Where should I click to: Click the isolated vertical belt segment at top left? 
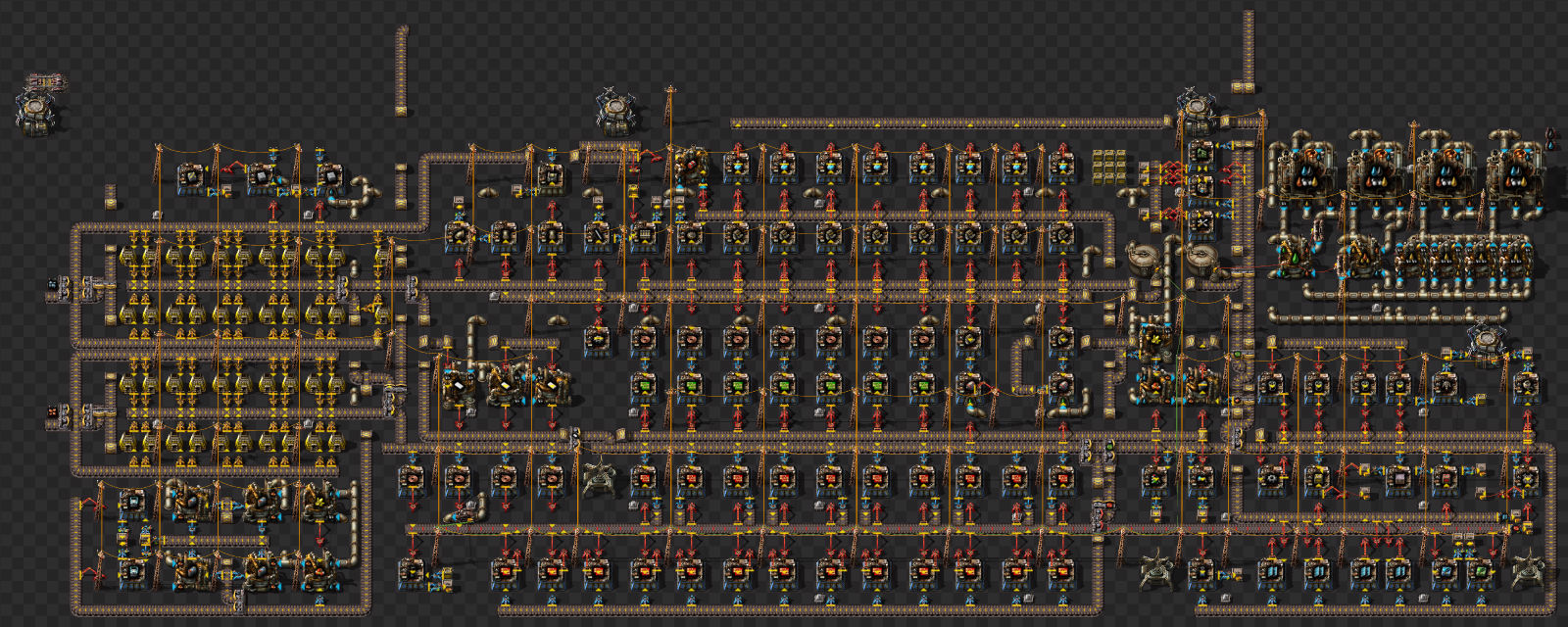click(402, 71)
